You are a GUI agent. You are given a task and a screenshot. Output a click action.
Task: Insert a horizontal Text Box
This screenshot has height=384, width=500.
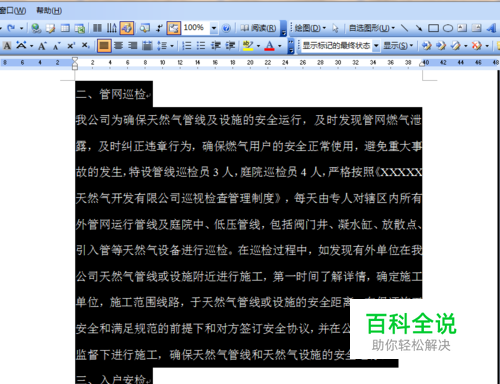pos(462,28)
